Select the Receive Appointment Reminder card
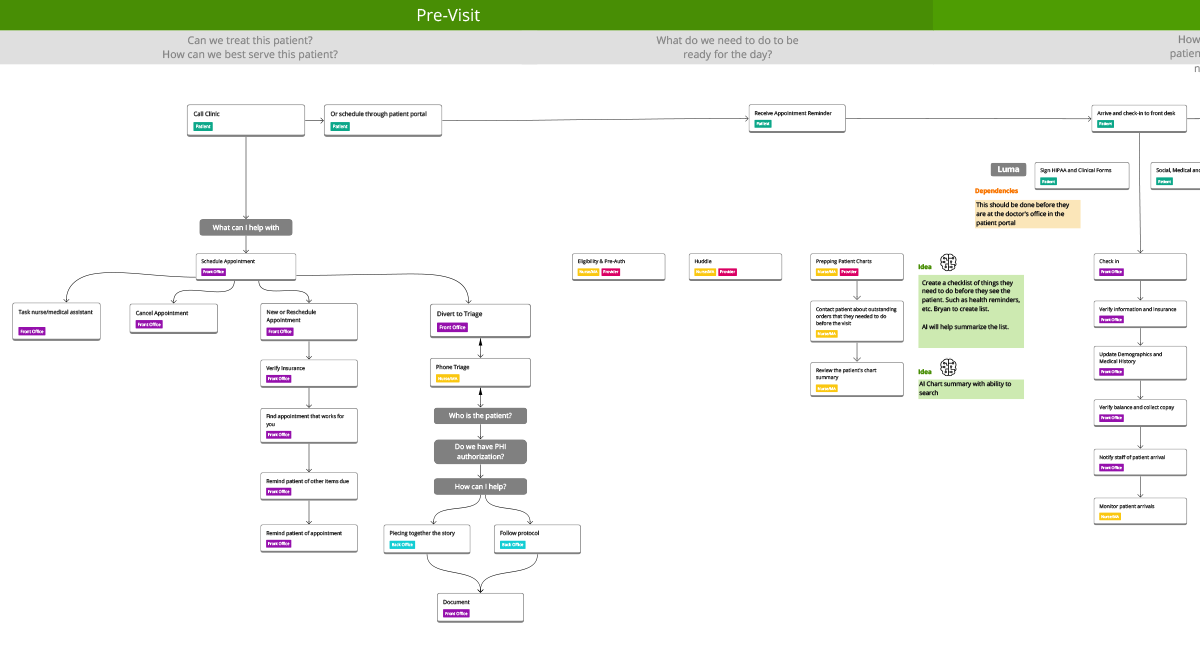Image resolution: width=1200 pixels, height=650 pixels. pyautogui.click(x=796, y=118)
